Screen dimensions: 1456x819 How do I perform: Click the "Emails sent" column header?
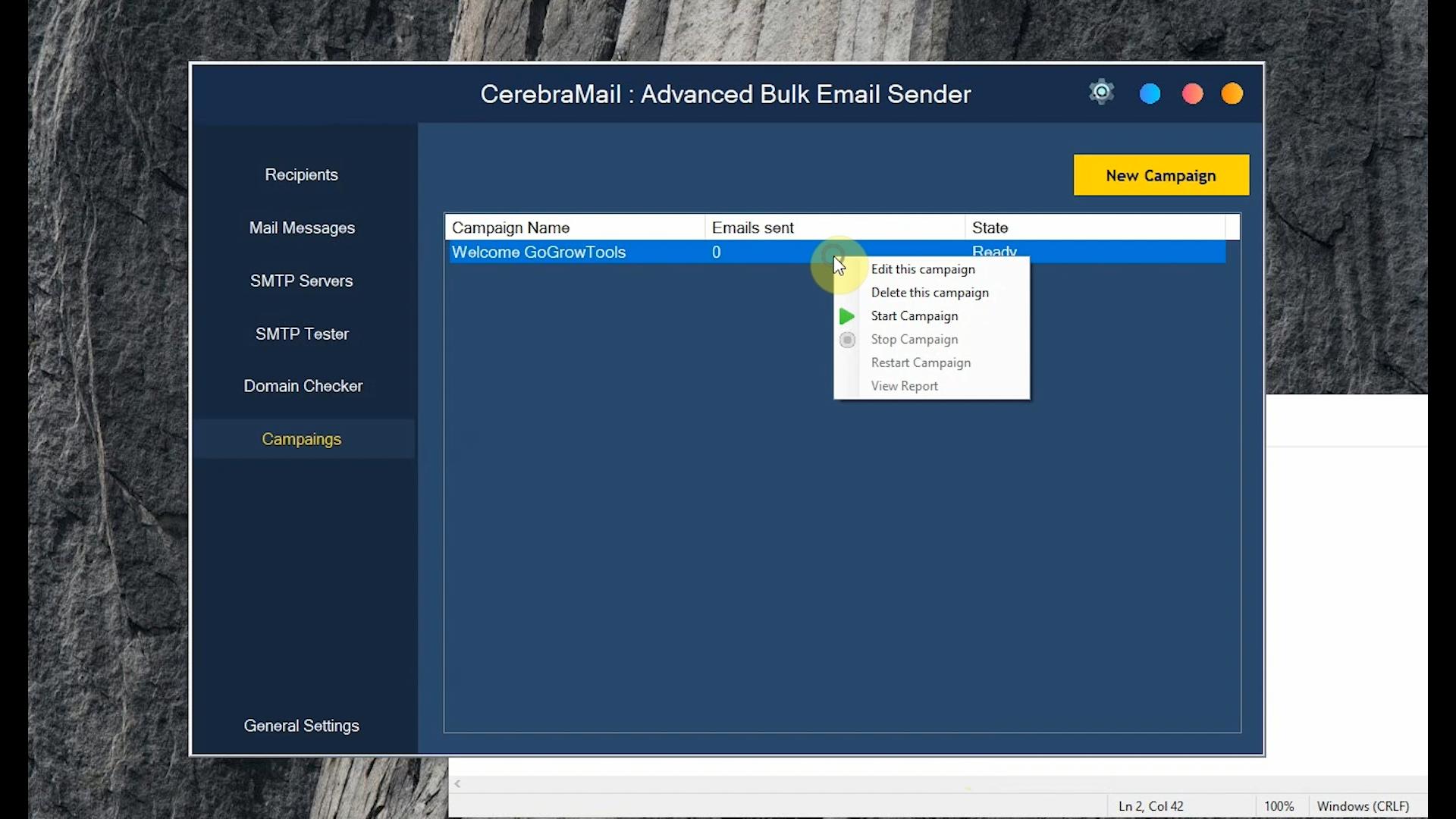click(752, 227)
